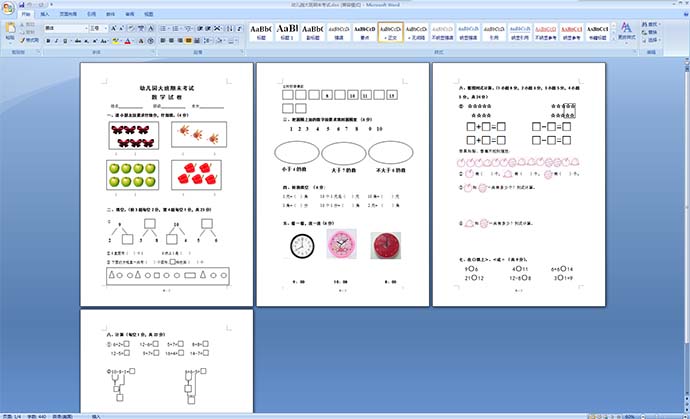
Task: Open the Change Case Aa dropdown
Action: (104, 41)
